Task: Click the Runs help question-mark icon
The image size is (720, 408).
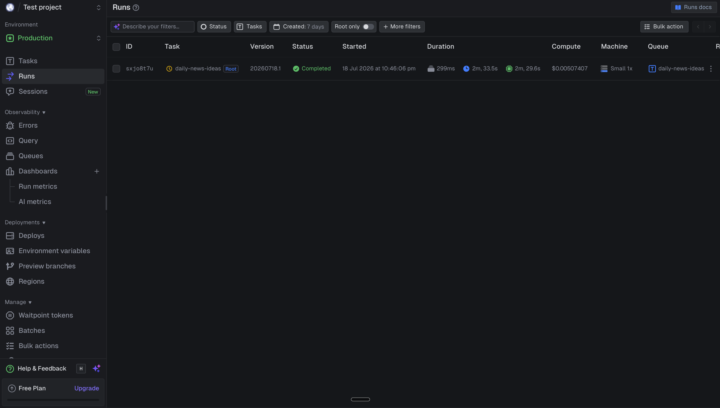Action: 136,8
